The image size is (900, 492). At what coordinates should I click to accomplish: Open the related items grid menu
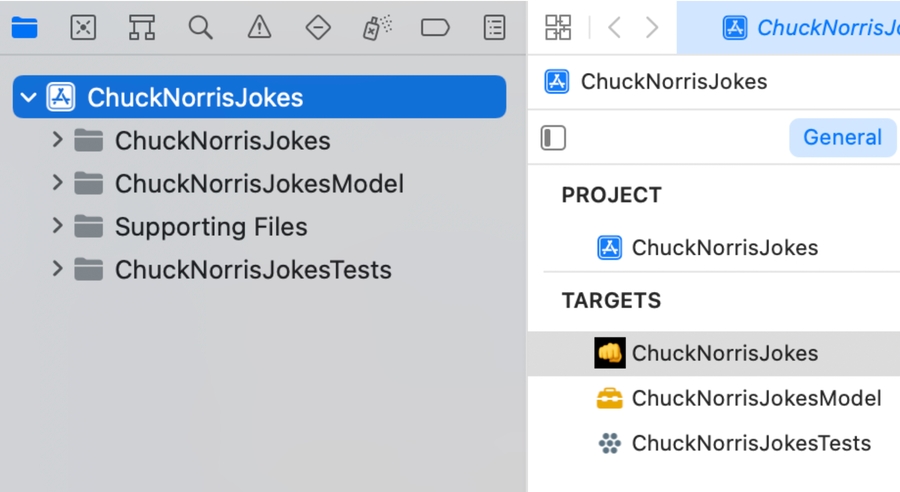(558, 28)
